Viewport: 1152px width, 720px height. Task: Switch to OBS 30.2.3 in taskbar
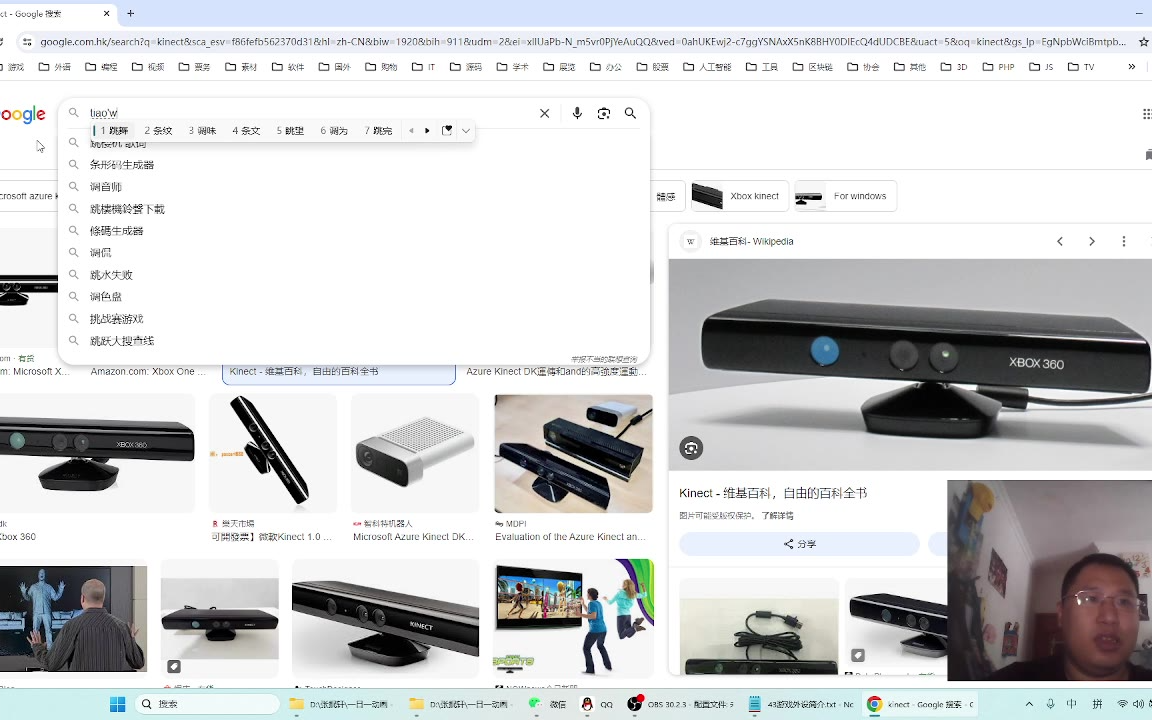[680, 704]
